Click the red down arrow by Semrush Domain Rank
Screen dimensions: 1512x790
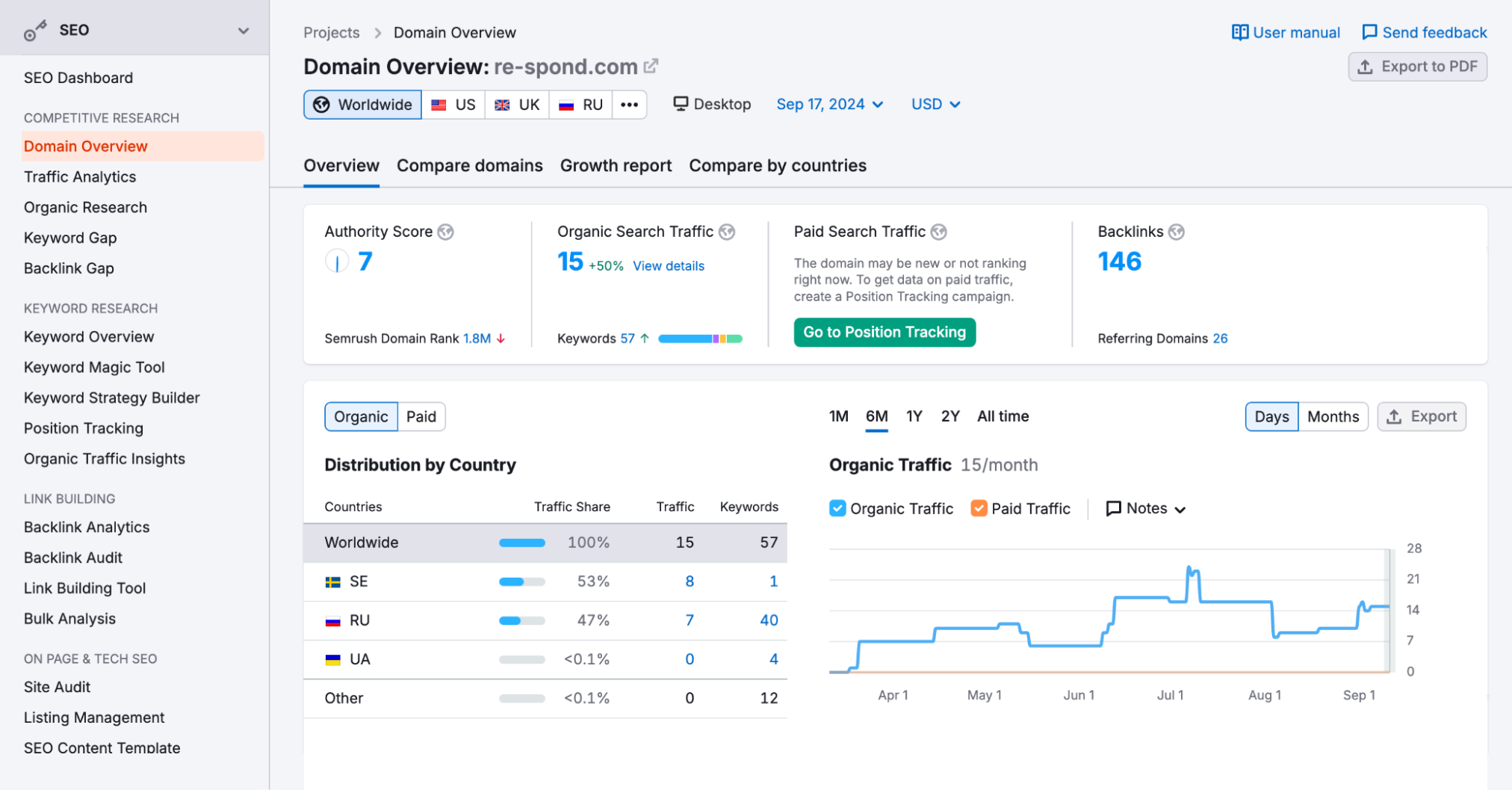[501, 339]
